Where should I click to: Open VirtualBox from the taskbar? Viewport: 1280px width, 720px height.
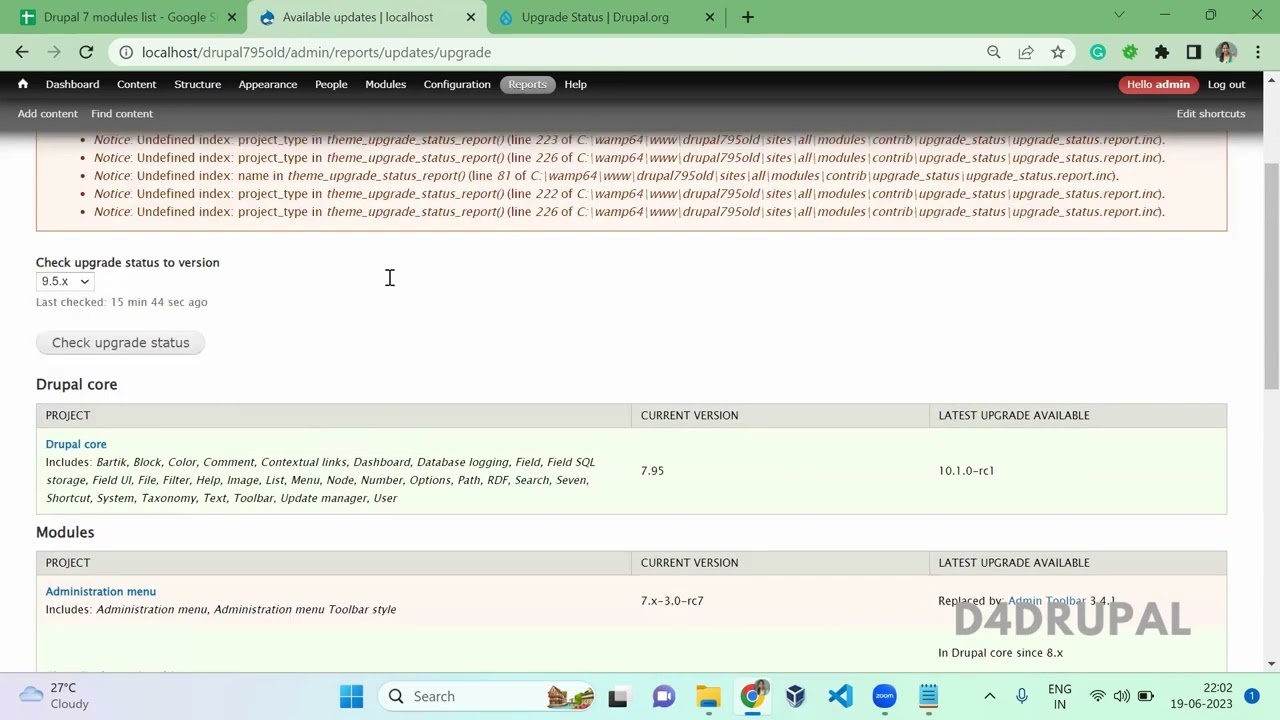[x=796, y=696]
